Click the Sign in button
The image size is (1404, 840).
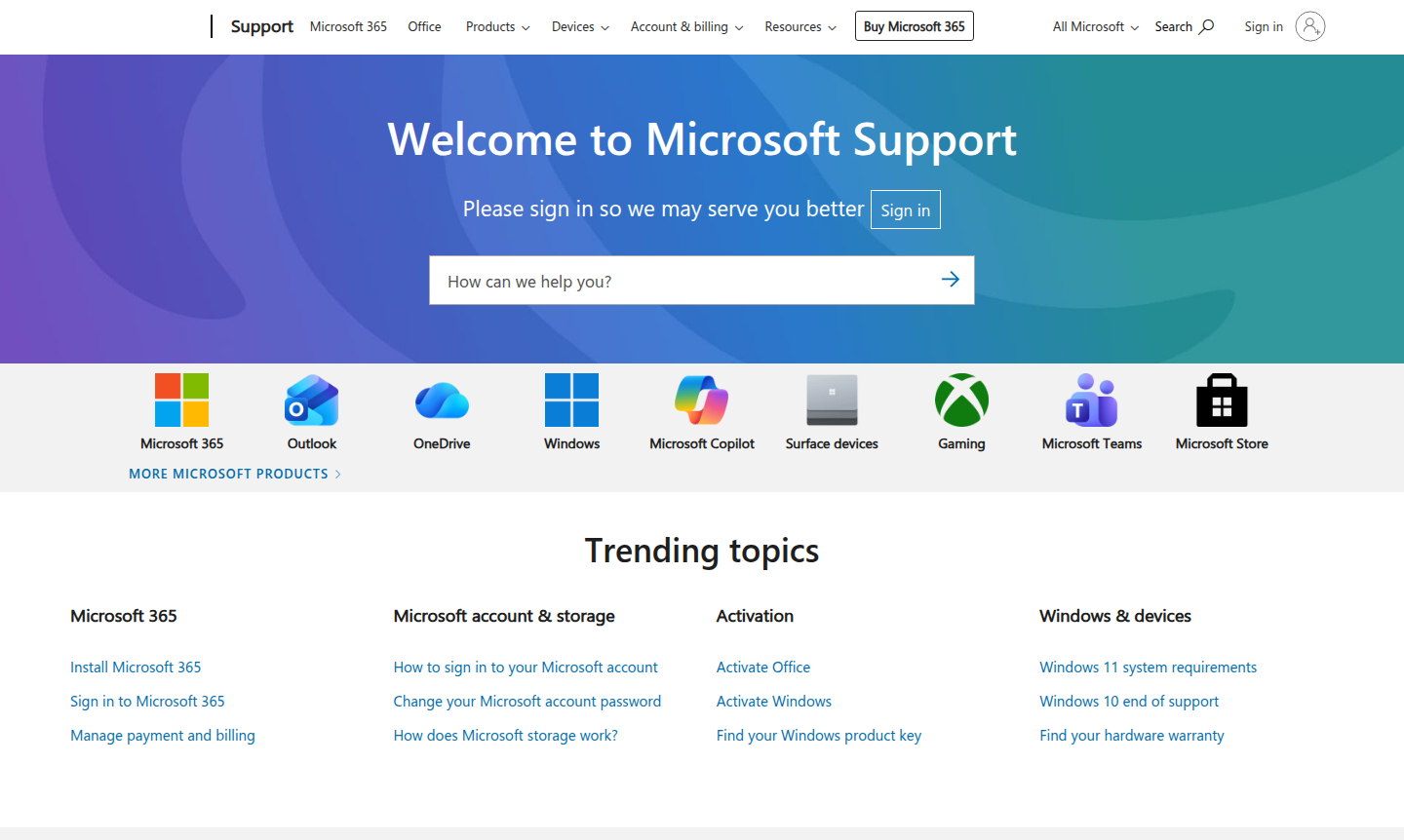[905, 209]
